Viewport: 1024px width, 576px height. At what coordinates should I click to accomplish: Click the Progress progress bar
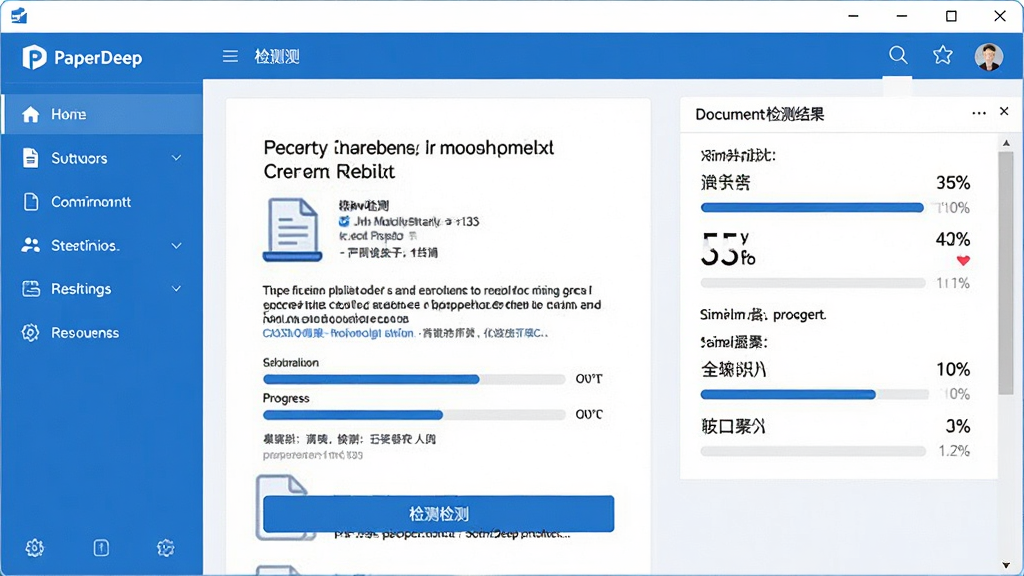(x=414, y=415)
